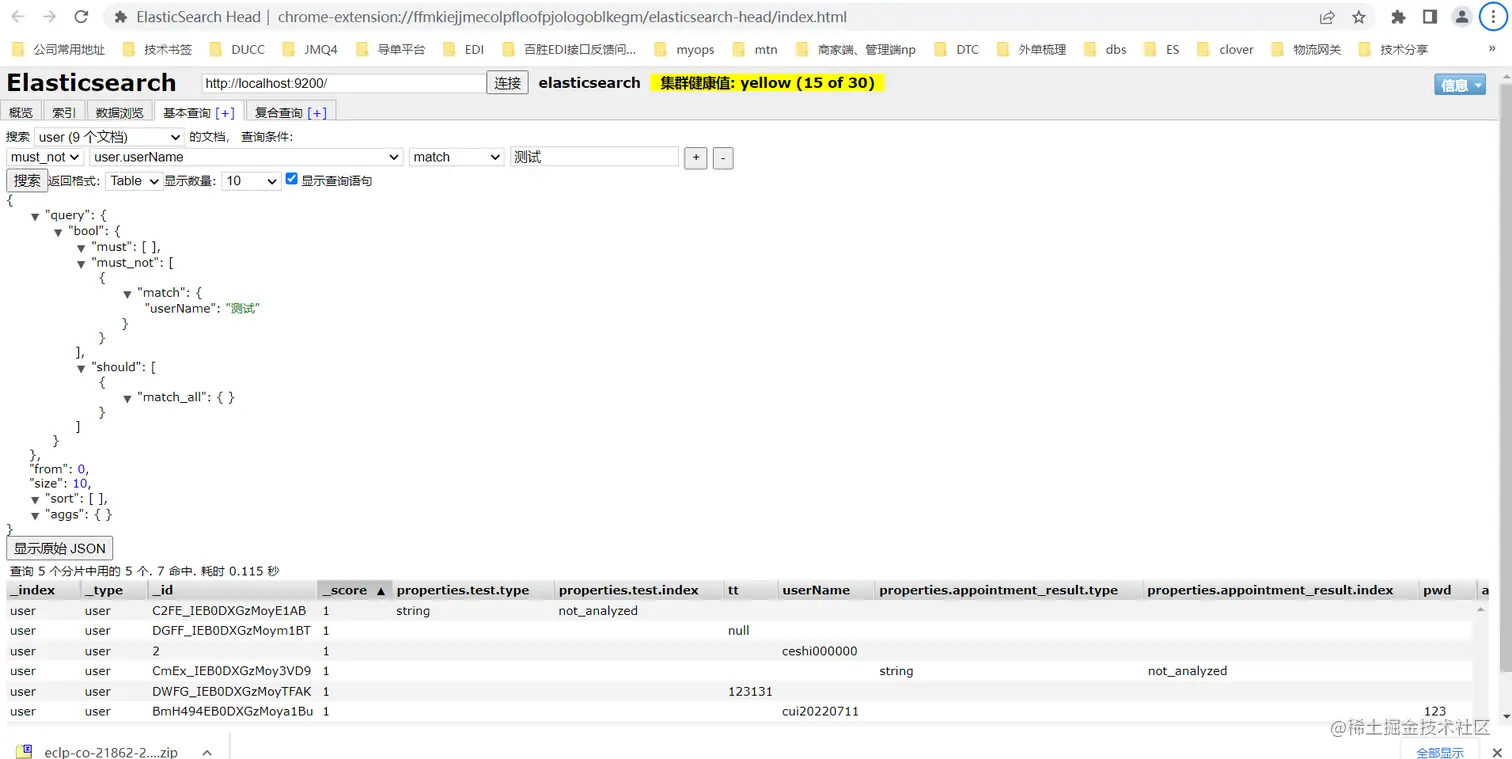Add a new 复合查询 tab with [+]
This screenshot has height=759, width=1512.
[x=317, y=113]
